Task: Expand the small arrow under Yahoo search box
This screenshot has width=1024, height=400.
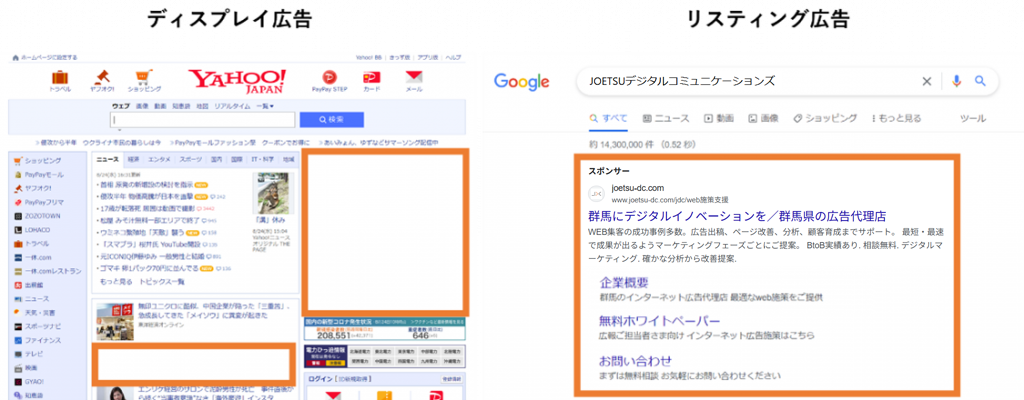Action: 118,130
